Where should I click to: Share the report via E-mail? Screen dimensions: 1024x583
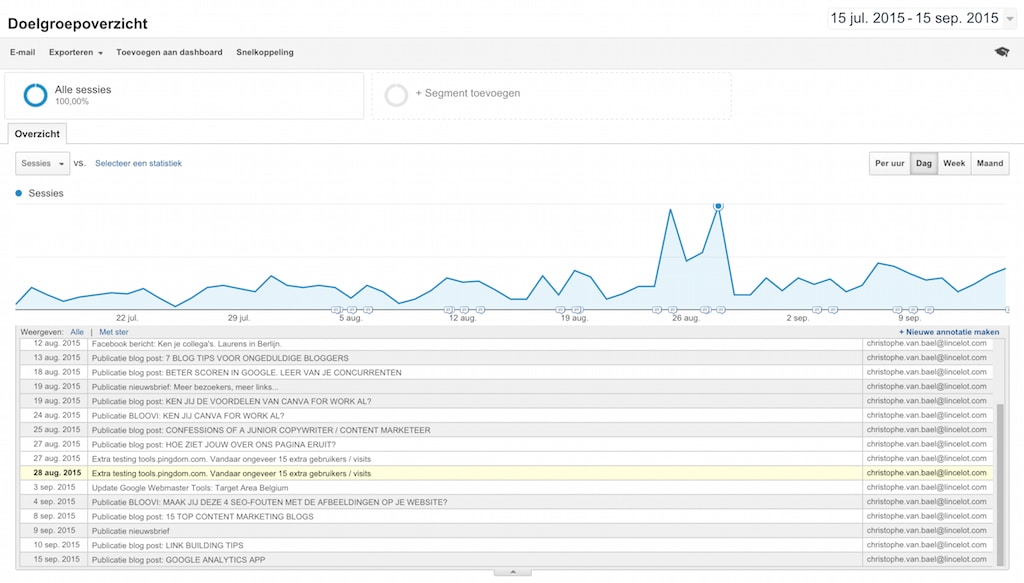point(22,52)
